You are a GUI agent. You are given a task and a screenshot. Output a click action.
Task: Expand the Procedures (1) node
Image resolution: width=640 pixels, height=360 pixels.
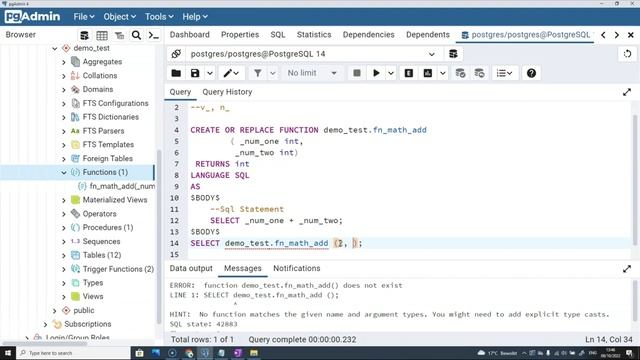(64, 228)
